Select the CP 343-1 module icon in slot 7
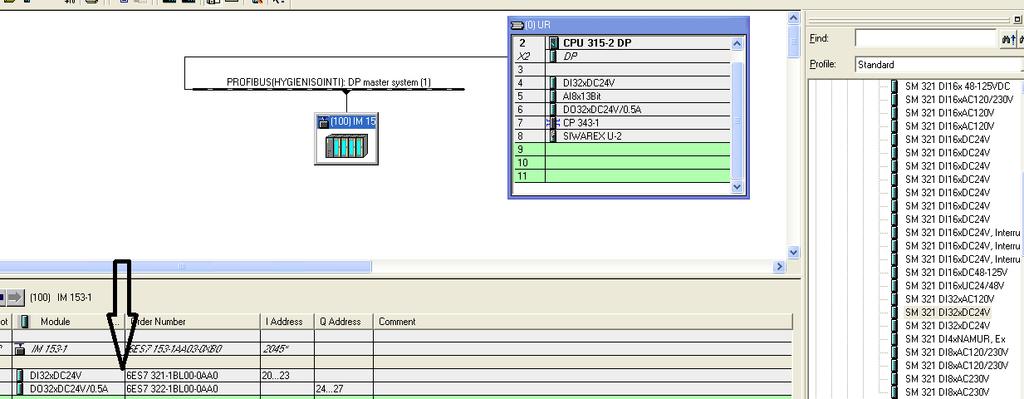1024x399 pixels. (553, 123)
